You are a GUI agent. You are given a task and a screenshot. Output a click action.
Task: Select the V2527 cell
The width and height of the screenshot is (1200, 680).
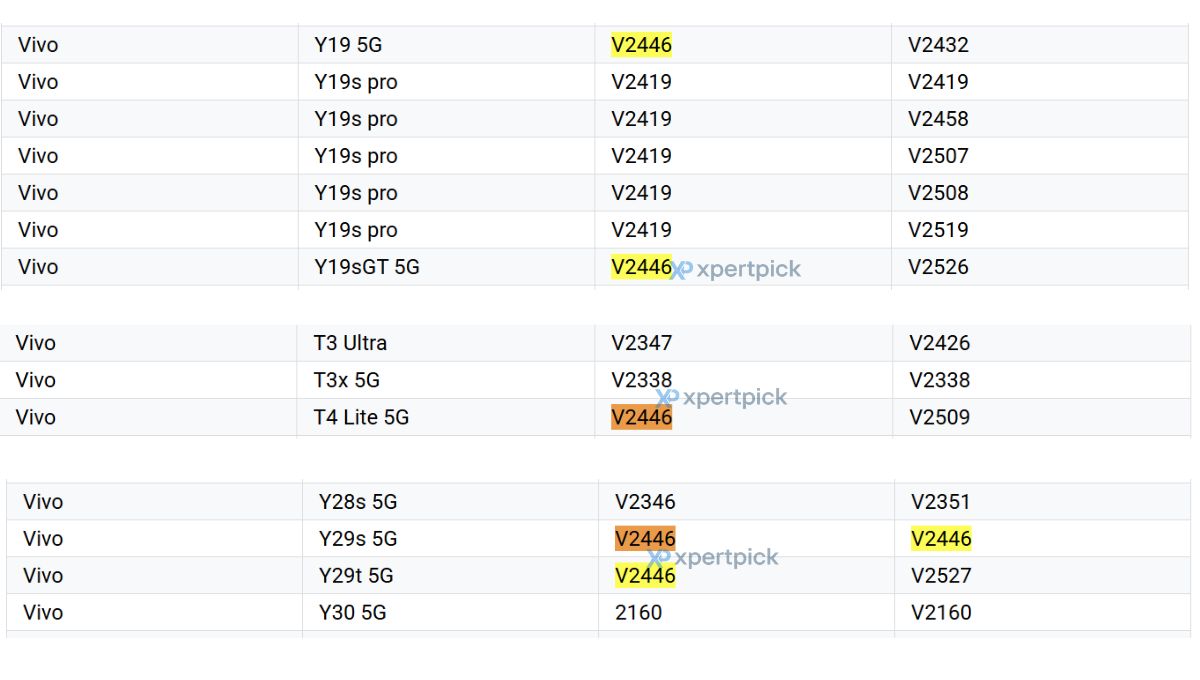941,576
